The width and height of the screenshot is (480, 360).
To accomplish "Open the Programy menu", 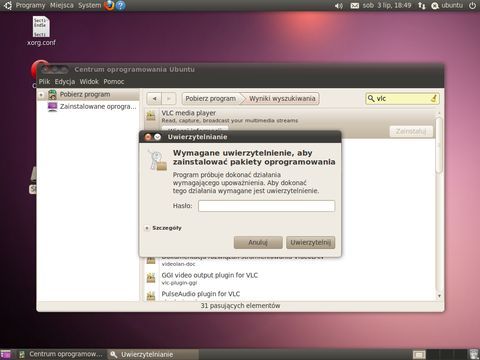I will (x=30, y=5).
